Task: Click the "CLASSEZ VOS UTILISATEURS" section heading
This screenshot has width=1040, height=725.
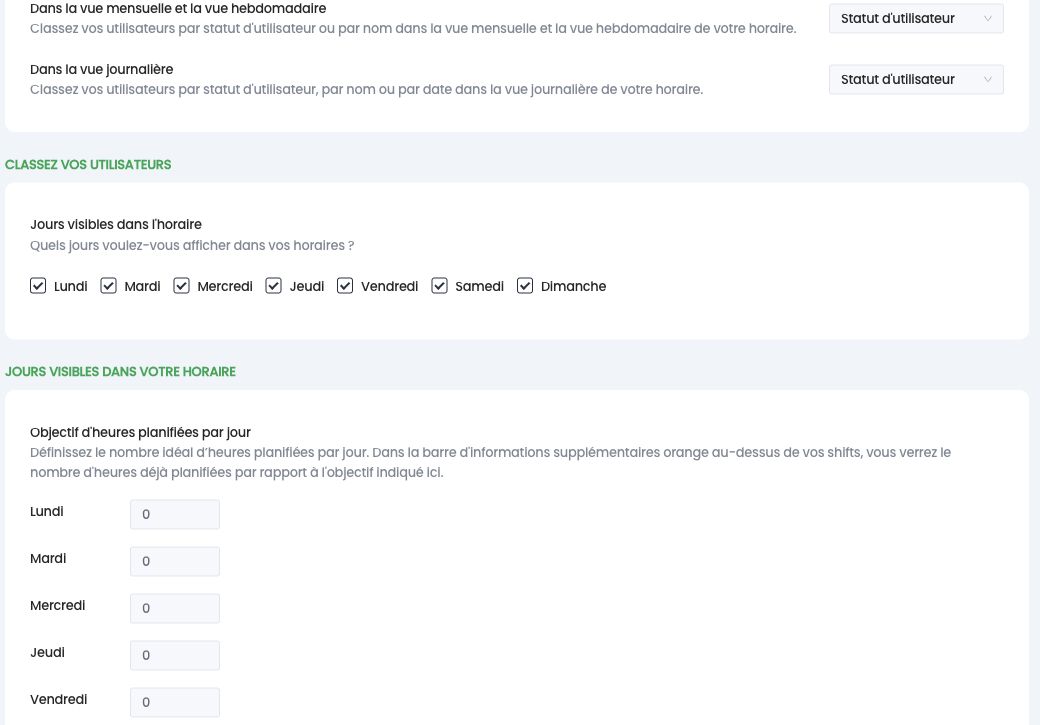Action: [88, 165]
